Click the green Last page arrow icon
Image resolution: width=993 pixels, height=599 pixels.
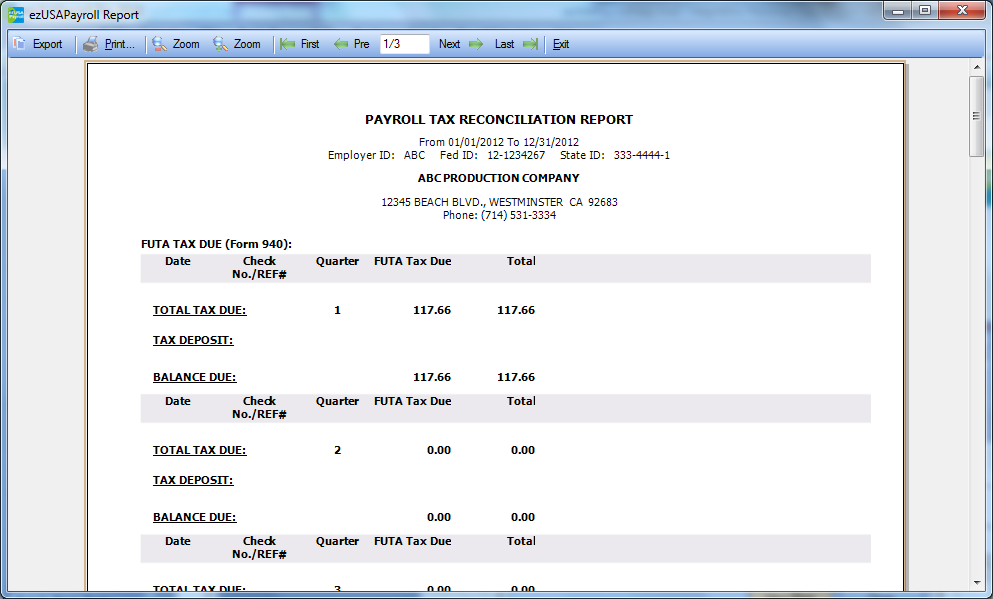(530, 44)
